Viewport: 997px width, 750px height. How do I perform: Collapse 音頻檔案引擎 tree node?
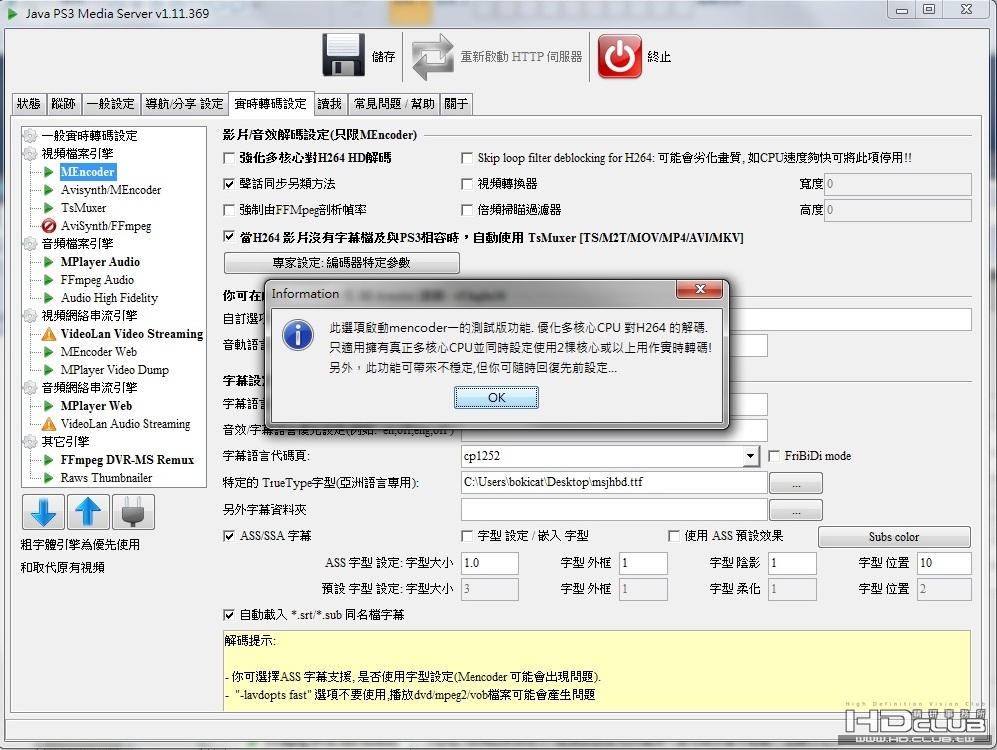click(x=30, y=243)
